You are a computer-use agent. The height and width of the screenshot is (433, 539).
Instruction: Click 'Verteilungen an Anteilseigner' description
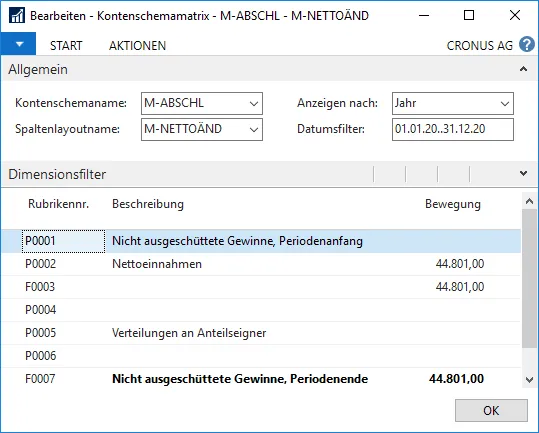189,333
